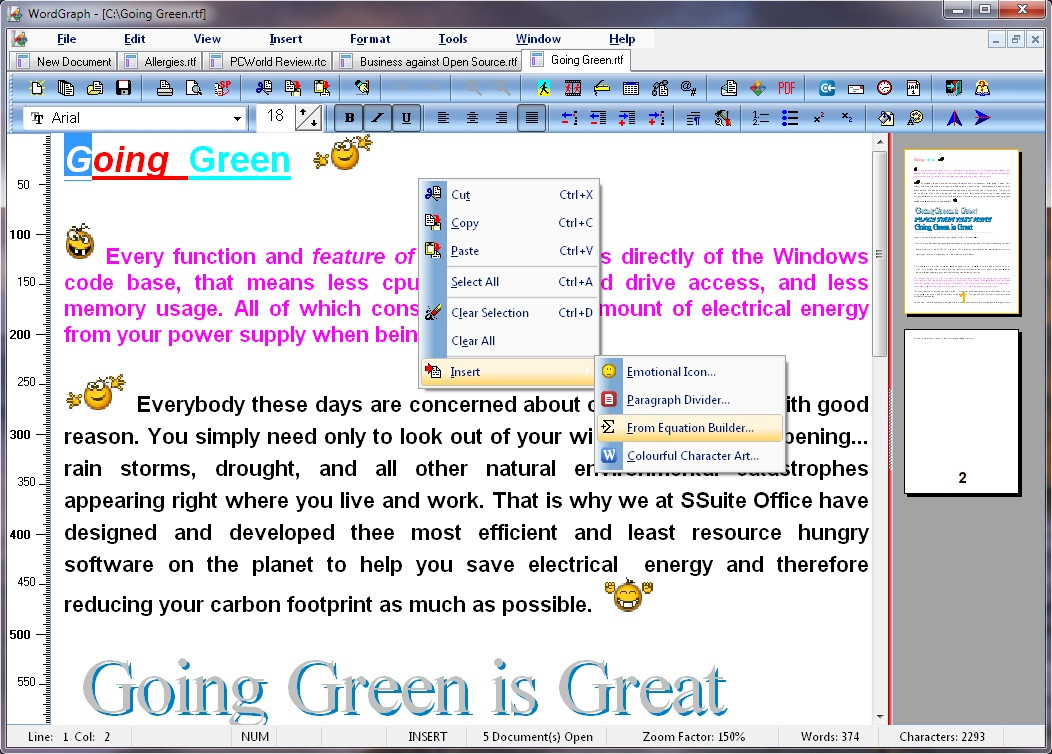Click the paint bucket fill colour icon
The width and height of the screenshot is (1052, 754).
[886, 118]
